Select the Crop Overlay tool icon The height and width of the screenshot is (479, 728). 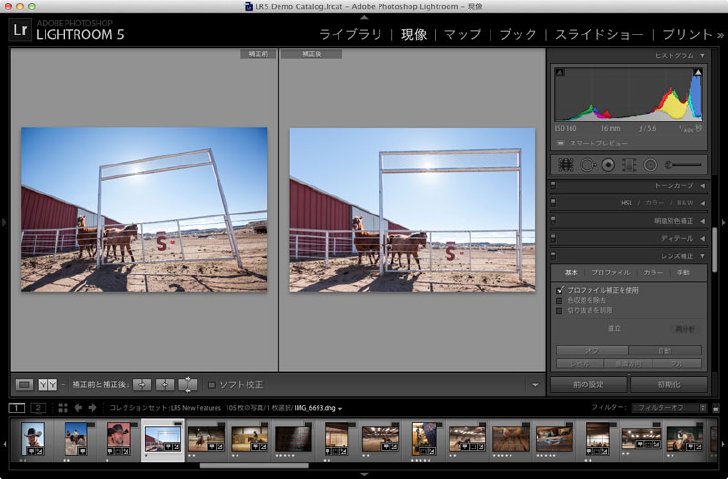coord(566,165)
